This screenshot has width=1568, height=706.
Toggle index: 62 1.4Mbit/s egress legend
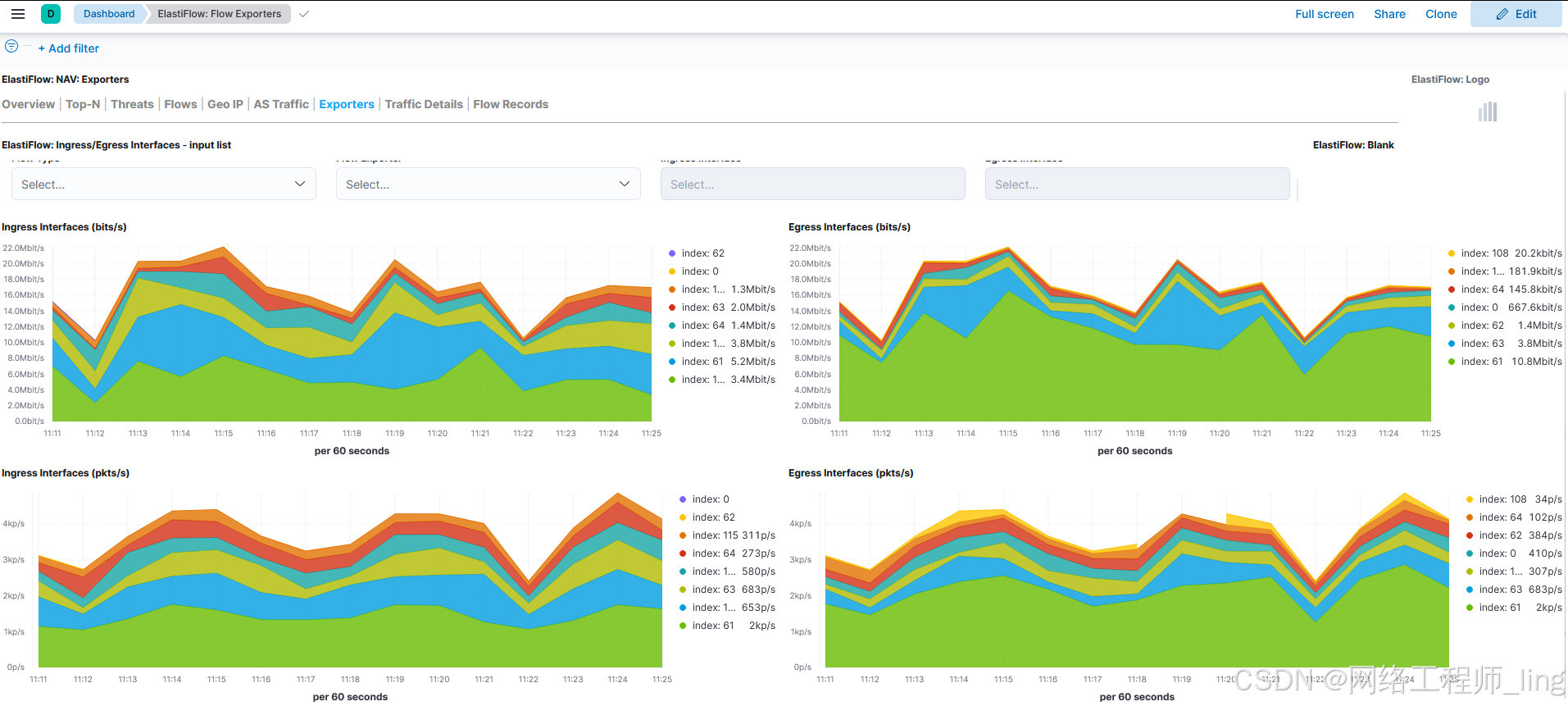[x=1505, y=326]
